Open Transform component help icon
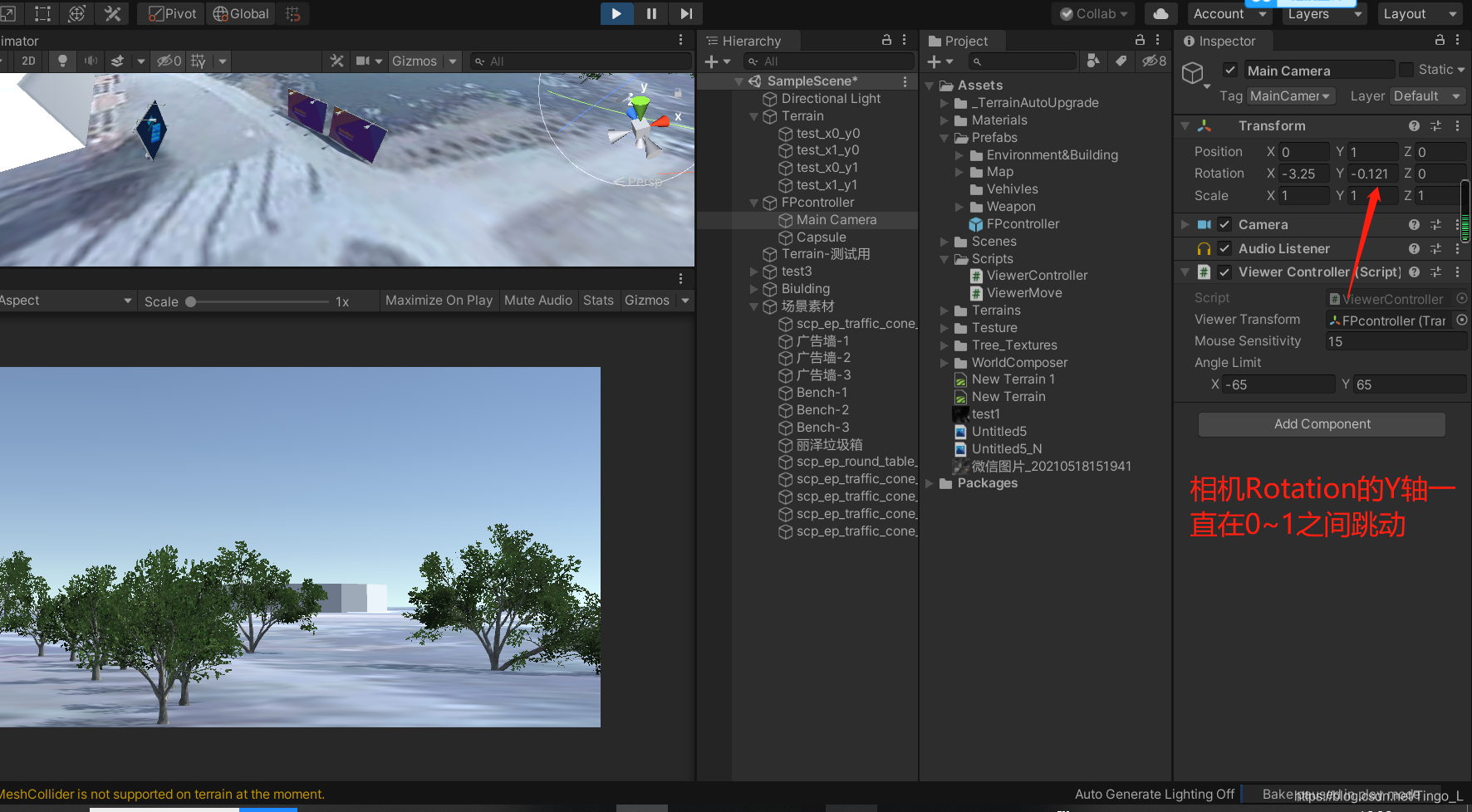The image size is (1472, 812). tap(1414, 125)
